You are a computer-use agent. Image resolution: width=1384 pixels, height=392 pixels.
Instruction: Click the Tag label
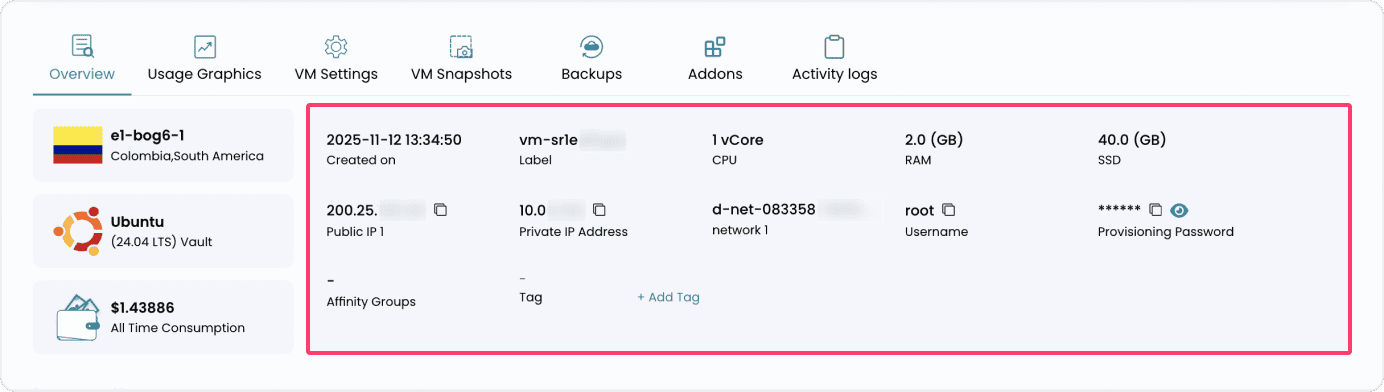530,297
